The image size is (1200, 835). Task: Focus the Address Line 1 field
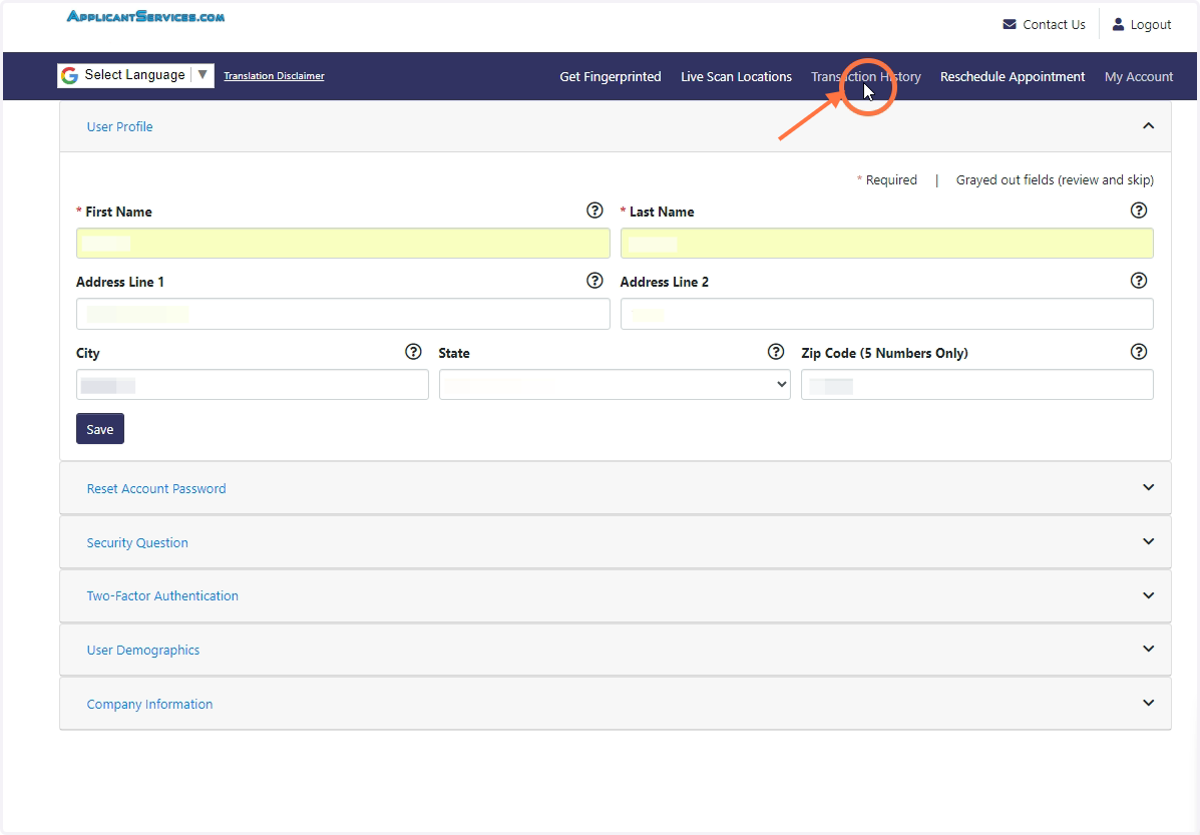(x=343, y=314)
